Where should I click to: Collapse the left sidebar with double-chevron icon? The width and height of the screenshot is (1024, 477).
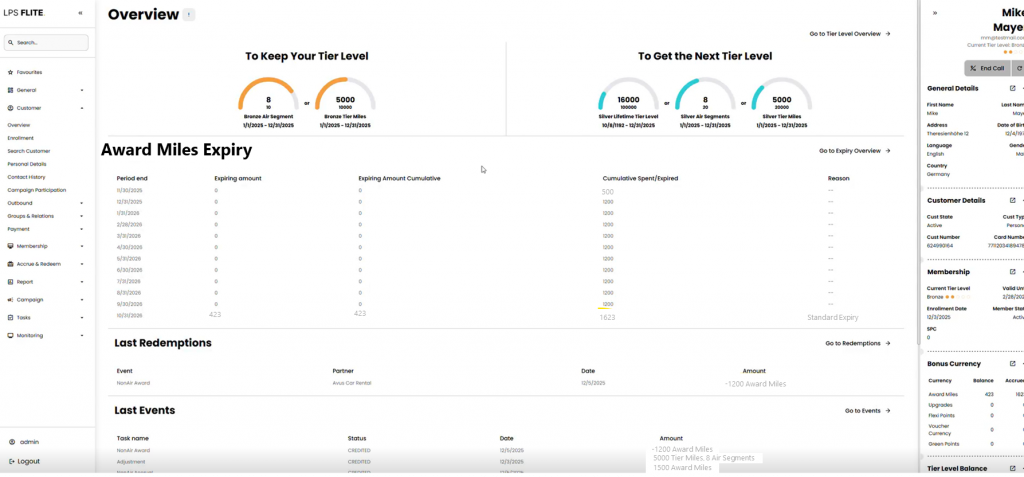point(81,13)
